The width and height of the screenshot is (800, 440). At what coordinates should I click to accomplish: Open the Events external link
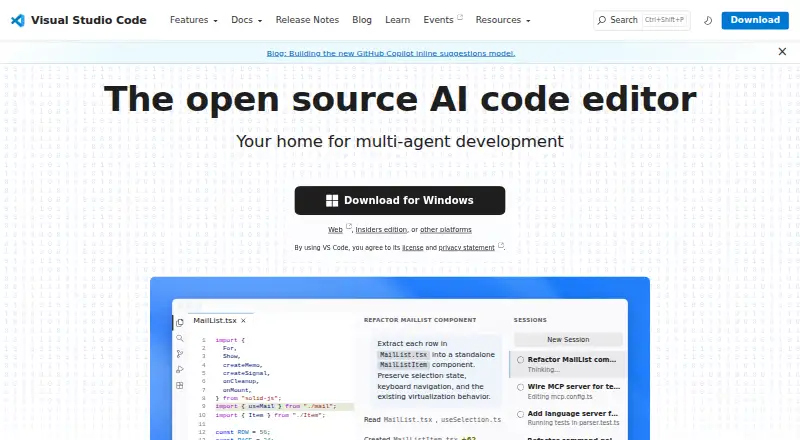coord(442,20)
